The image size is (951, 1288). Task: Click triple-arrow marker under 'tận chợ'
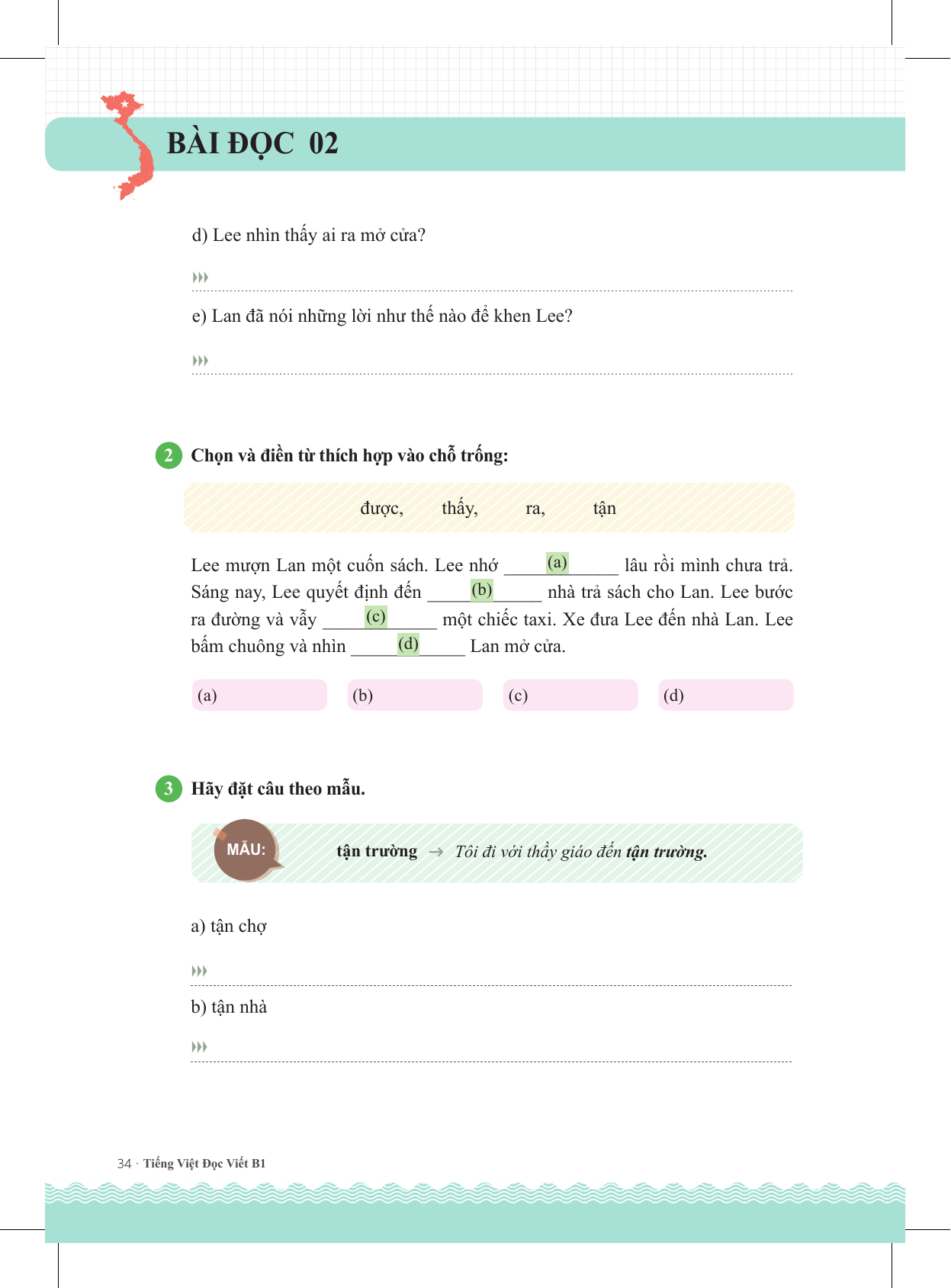pos(199,971)
